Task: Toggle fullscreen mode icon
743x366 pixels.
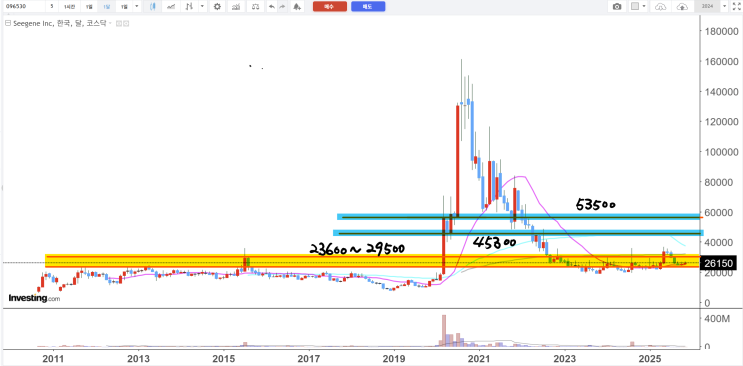Action: pyautogui.click(x=737, y=7)
